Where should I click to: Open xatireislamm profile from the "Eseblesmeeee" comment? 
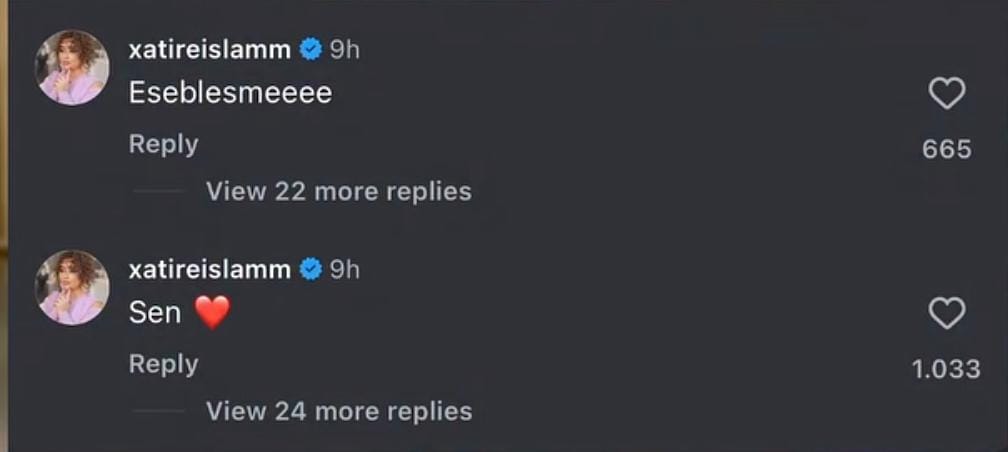pyautogui.click(x=209, y=49)
